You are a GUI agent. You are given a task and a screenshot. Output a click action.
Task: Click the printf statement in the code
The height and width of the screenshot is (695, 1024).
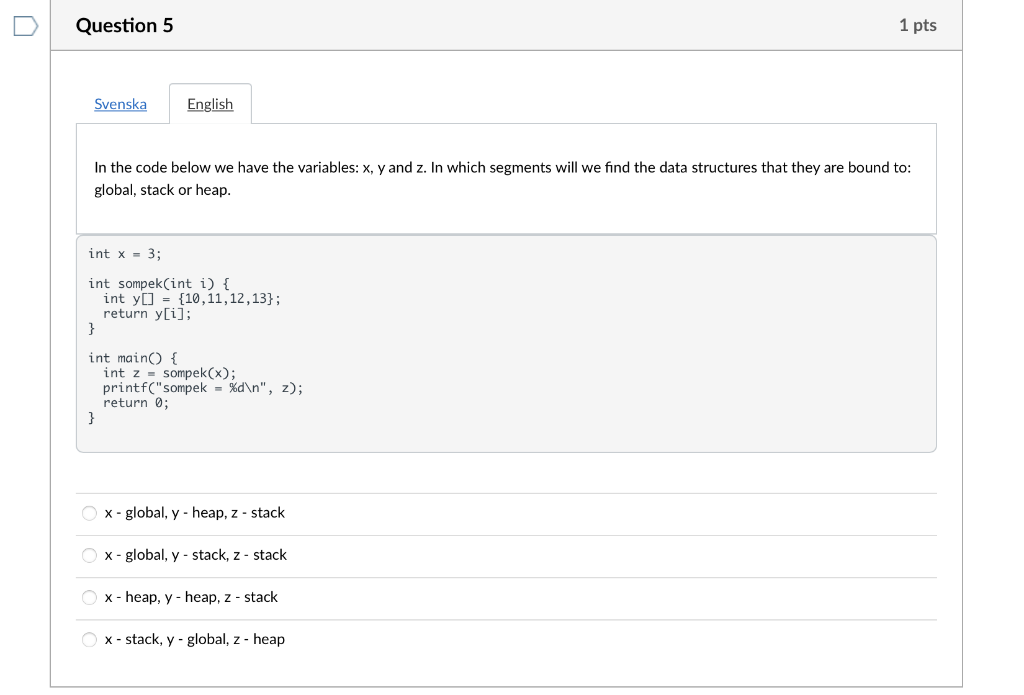click(x=202, y=388)
